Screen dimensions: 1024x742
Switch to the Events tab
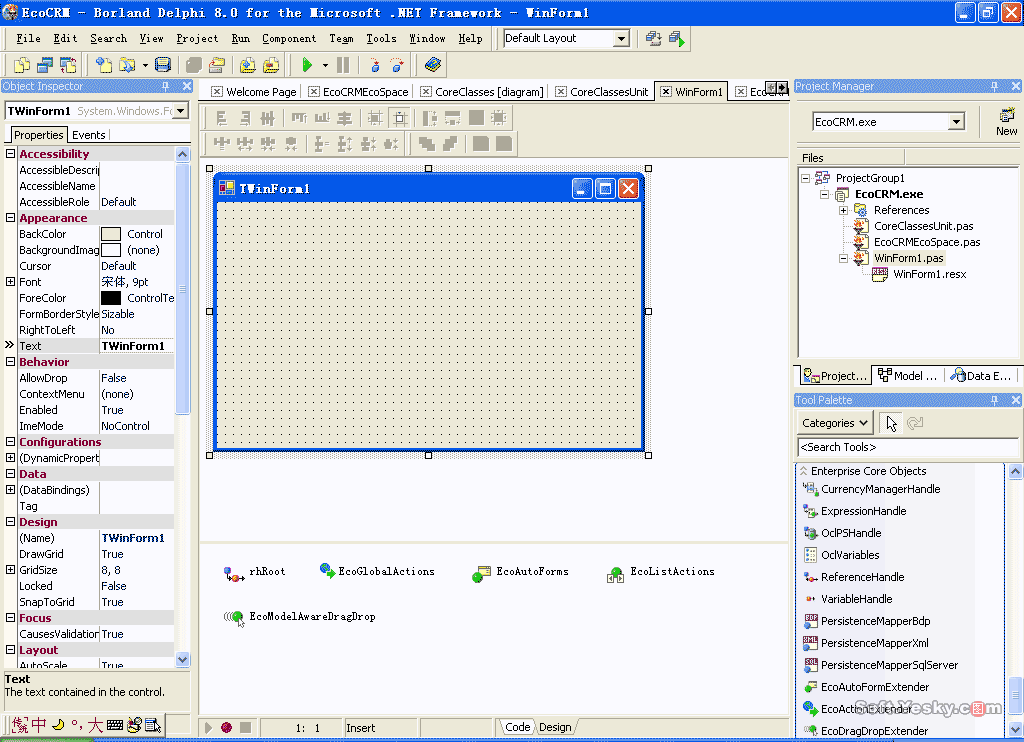coord(89,135)
